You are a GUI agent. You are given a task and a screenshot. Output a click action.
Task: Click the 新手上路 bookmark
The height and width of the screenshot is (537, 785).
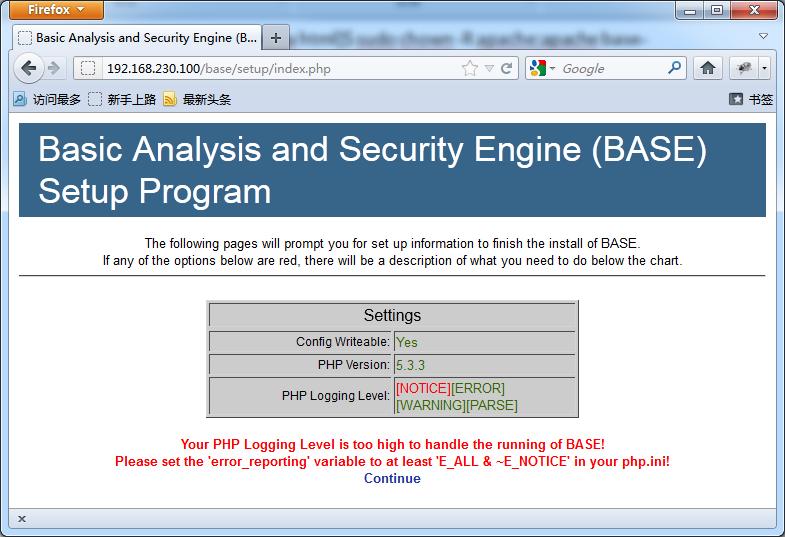click(x=122, y=100)
